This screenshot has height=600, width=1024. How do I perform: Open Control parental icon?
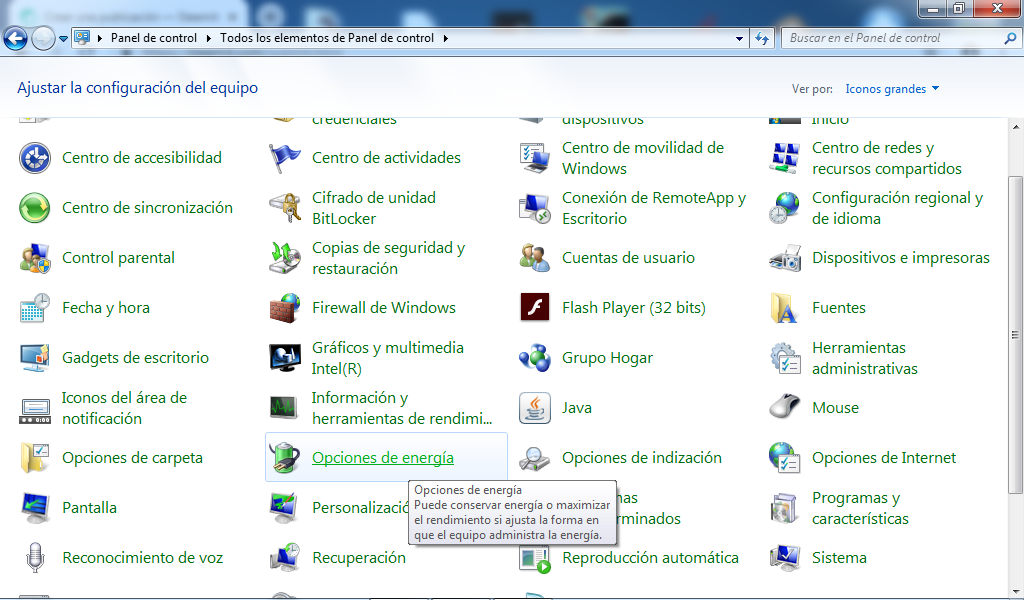[x=35, y=258]
